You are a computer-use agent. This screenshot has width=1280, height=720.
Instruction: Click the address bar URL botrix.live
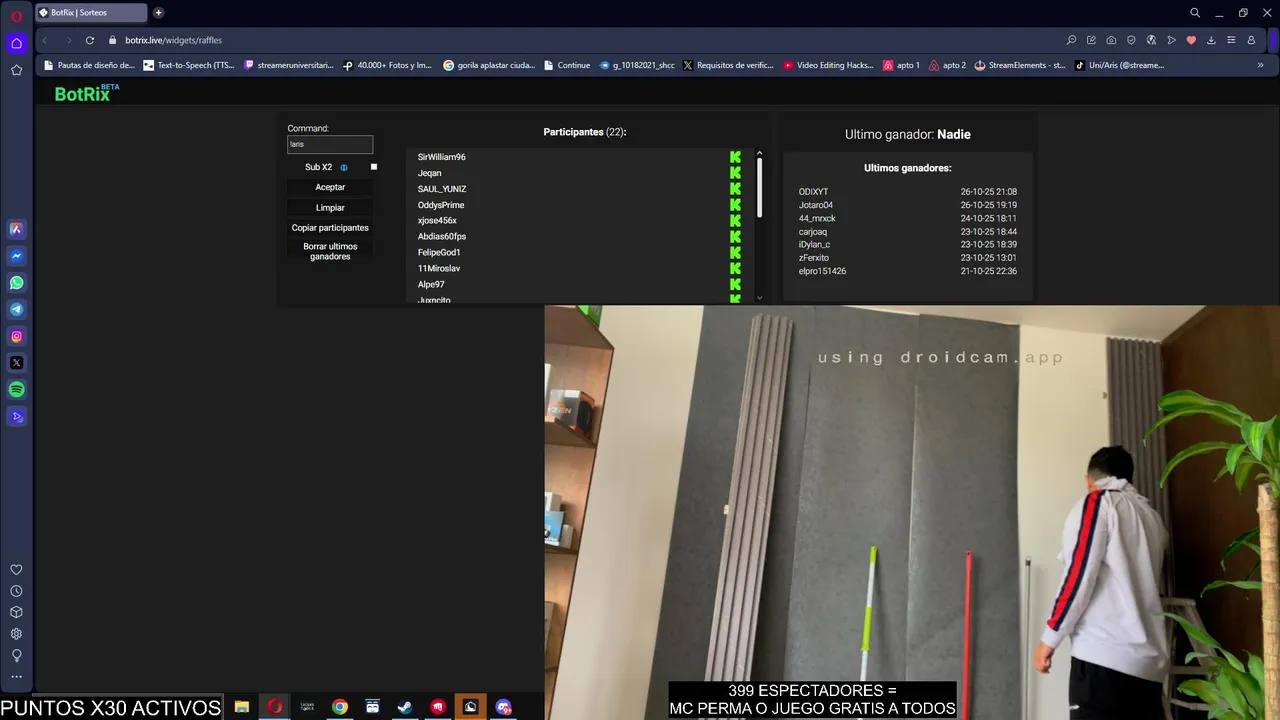pyautogui.click(x=173, y=40)
